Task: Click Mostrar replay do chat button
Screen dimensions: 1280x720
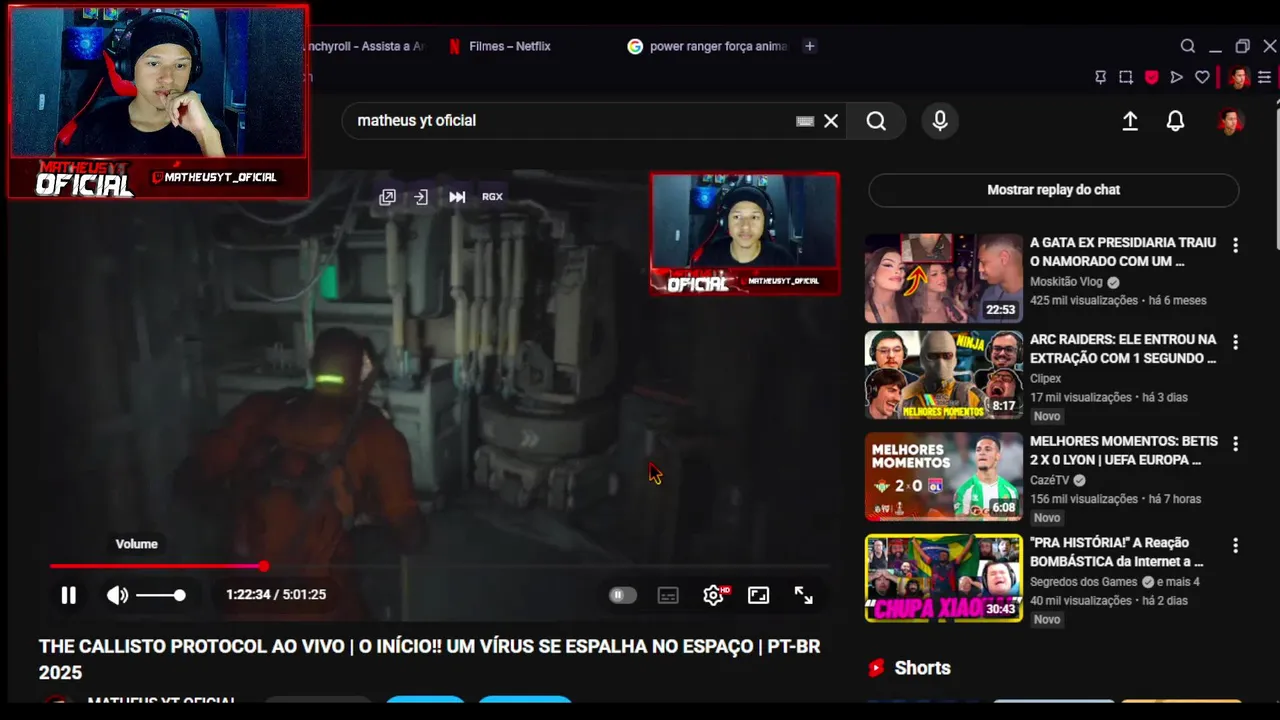Action: coord(1054,190)
